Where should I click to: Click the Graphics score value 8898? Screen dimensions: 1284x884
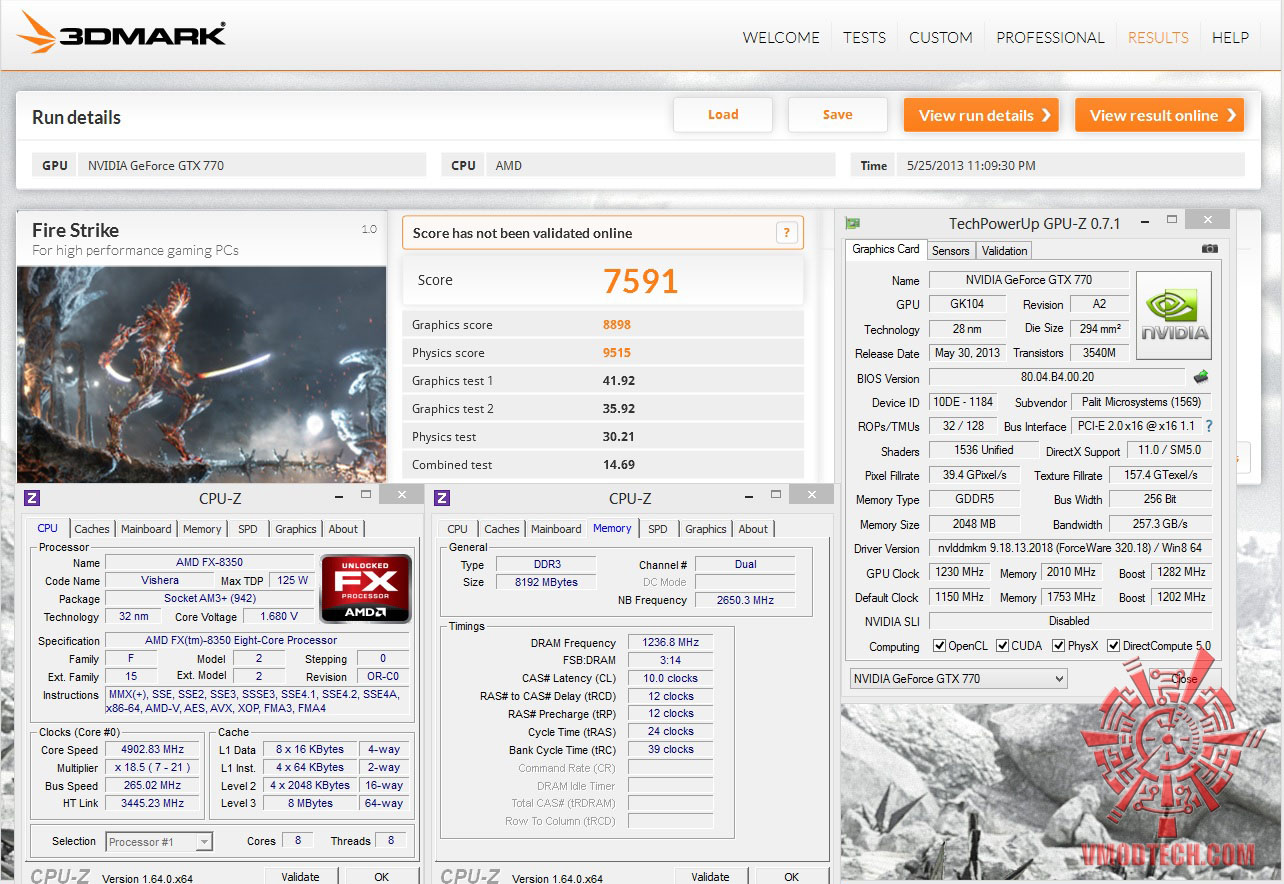[x=617, y=325]
